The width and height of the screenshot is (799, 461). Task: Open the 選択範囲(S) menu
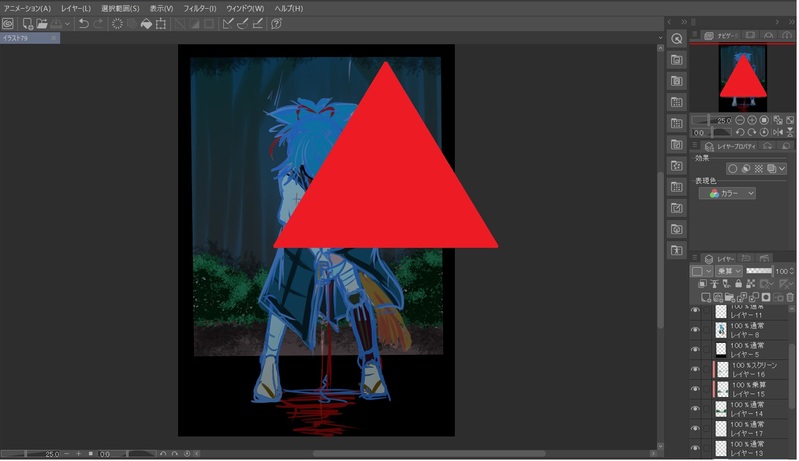(120, 9)
